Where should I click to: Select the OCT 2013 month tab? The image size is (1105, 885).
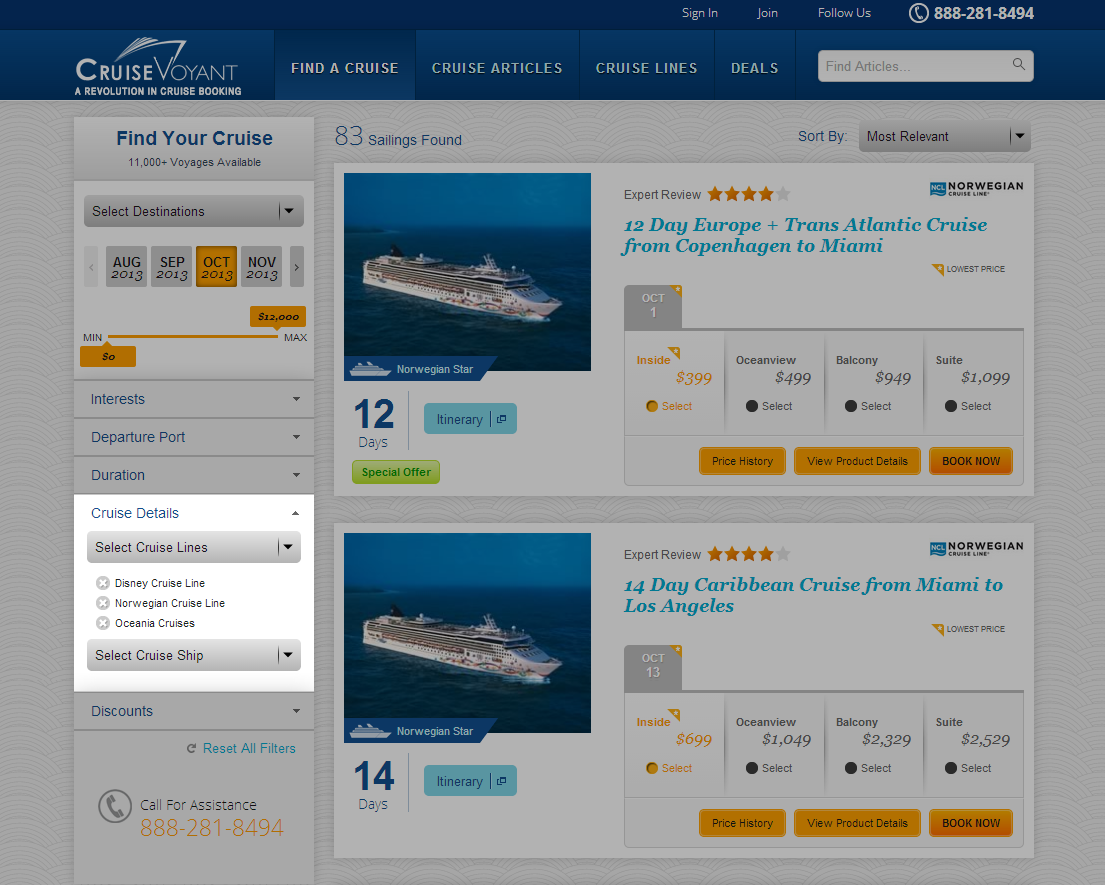(x=216, y=266)
